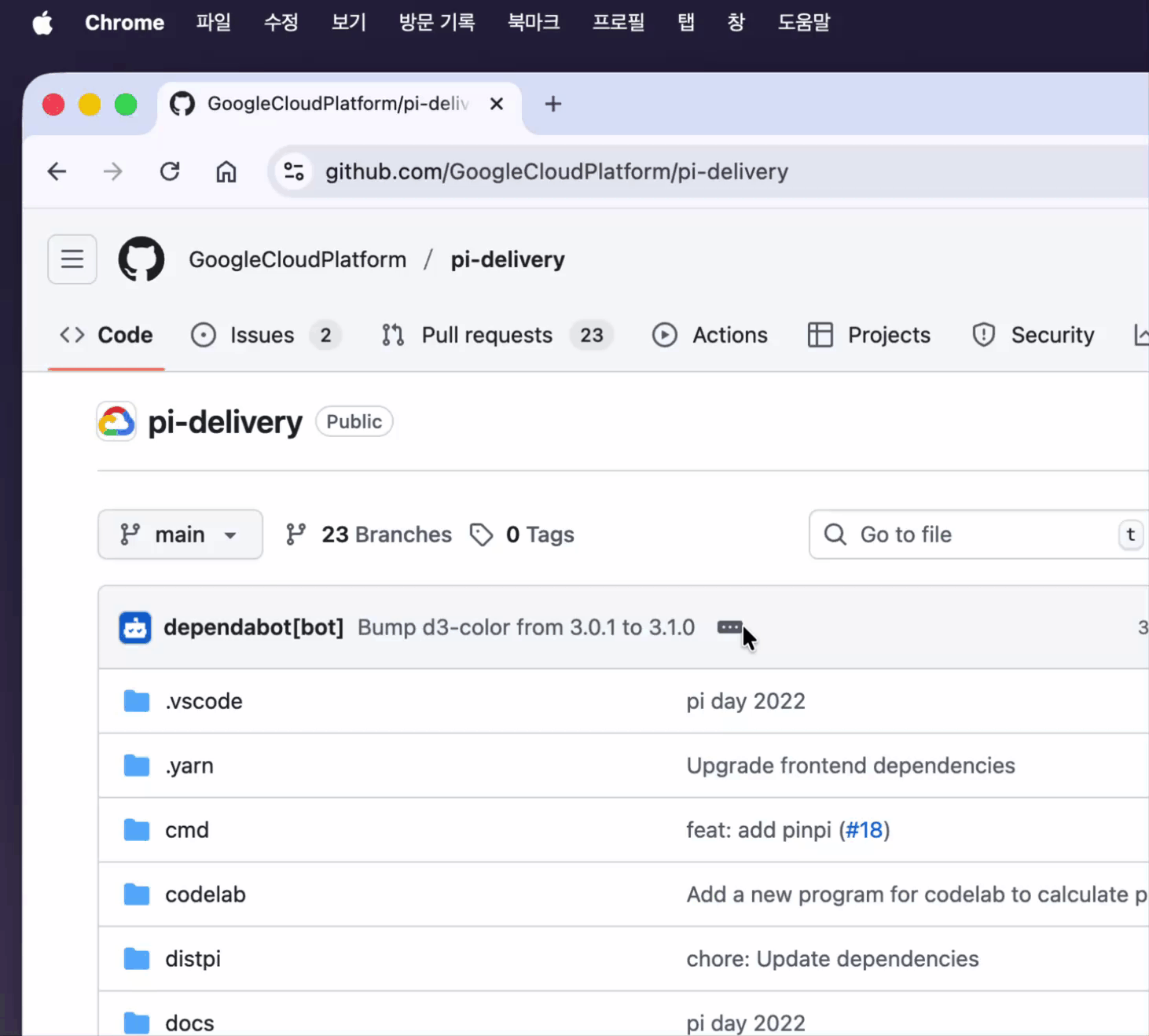The height and width of the screenshot is (1036, 1149).
Task: Open the pi day 2022 commit for .vscode
Action: tap(746, 701)
